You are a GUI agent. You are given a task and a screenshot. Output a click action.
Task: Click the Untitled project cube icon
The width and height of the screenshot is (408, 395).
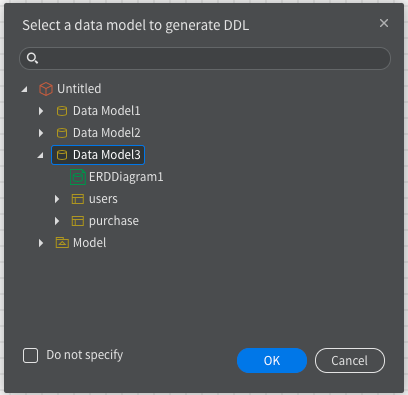tap(46, 89)
